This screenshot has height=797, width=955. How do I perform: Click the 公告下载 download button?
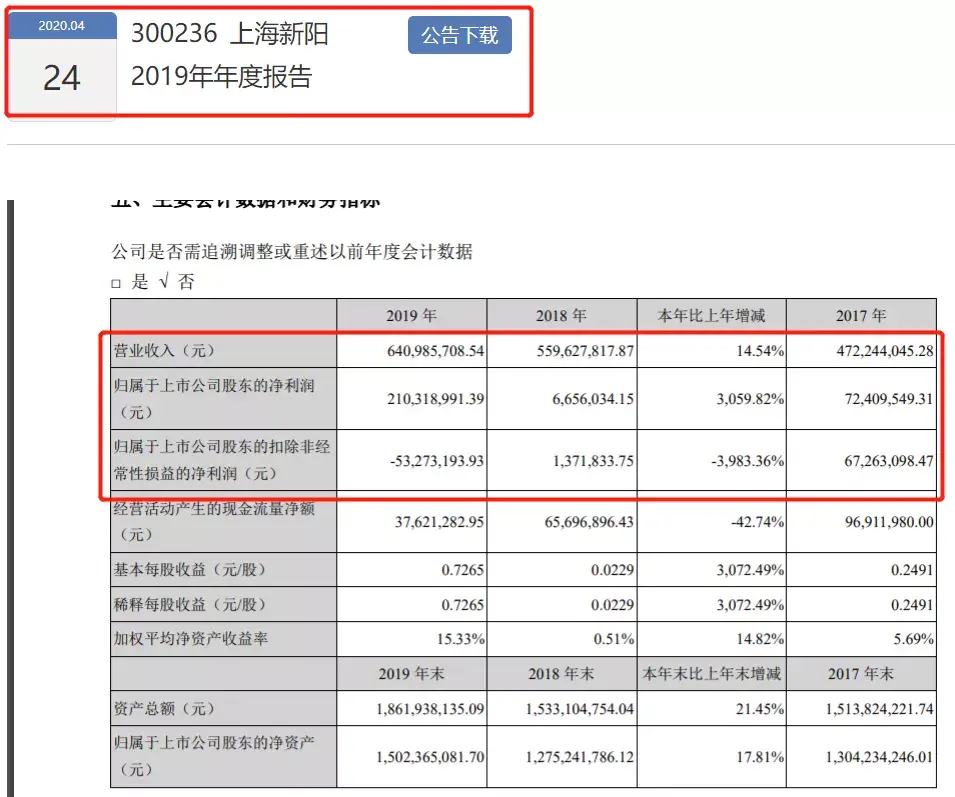tap(460, 35)
